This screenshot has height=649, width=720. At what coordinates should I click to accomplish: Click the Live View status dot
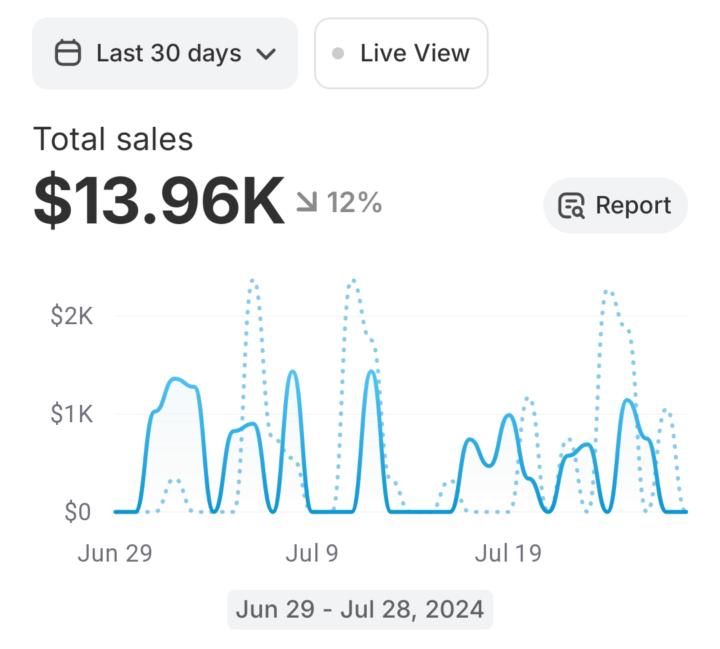tap(339, 54)
